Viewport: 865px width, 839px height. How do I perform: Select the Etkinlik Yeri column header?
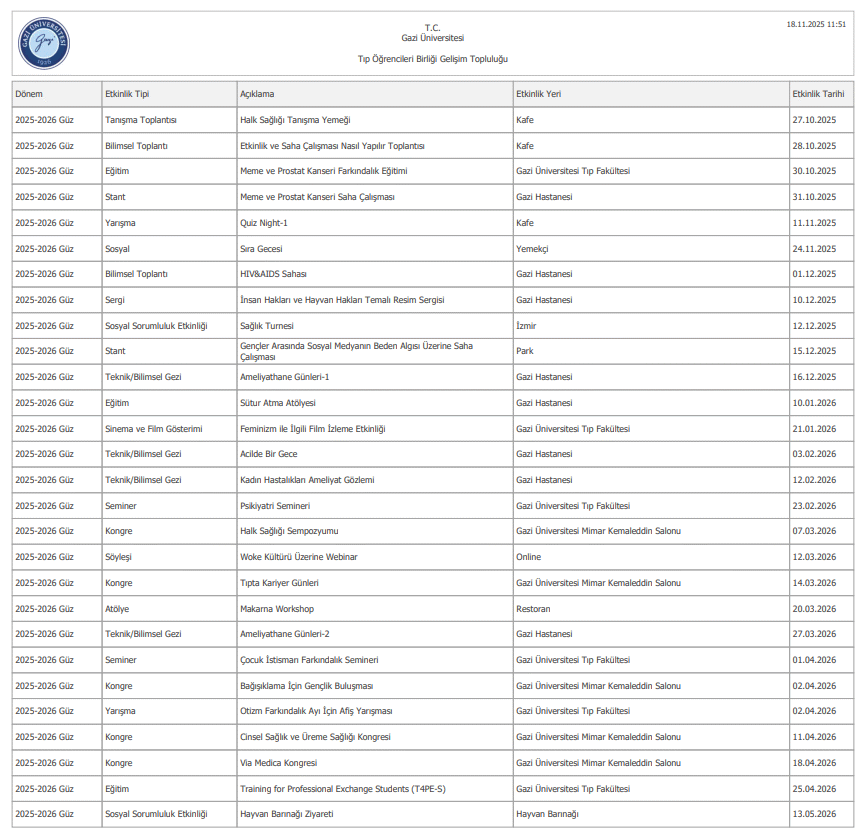coord(539,94)
